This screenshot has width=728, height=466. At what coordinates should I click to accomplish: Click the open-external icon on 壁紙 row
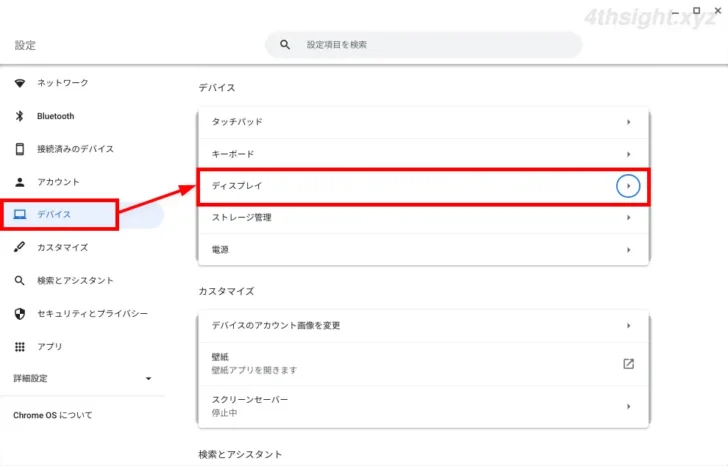click(628, 364)
